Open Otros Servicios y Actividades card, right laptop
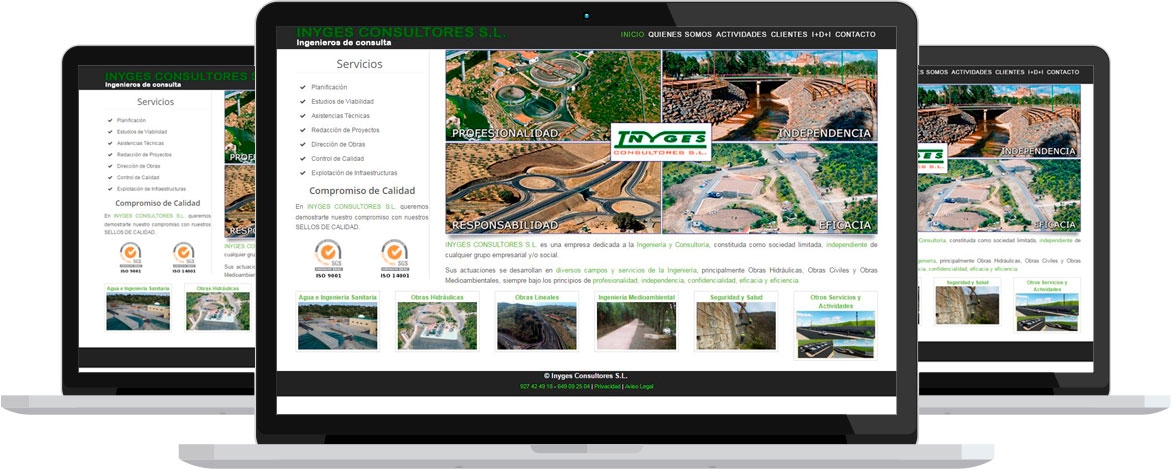This screenshot has height=469, width=1172. (1046, 305)
